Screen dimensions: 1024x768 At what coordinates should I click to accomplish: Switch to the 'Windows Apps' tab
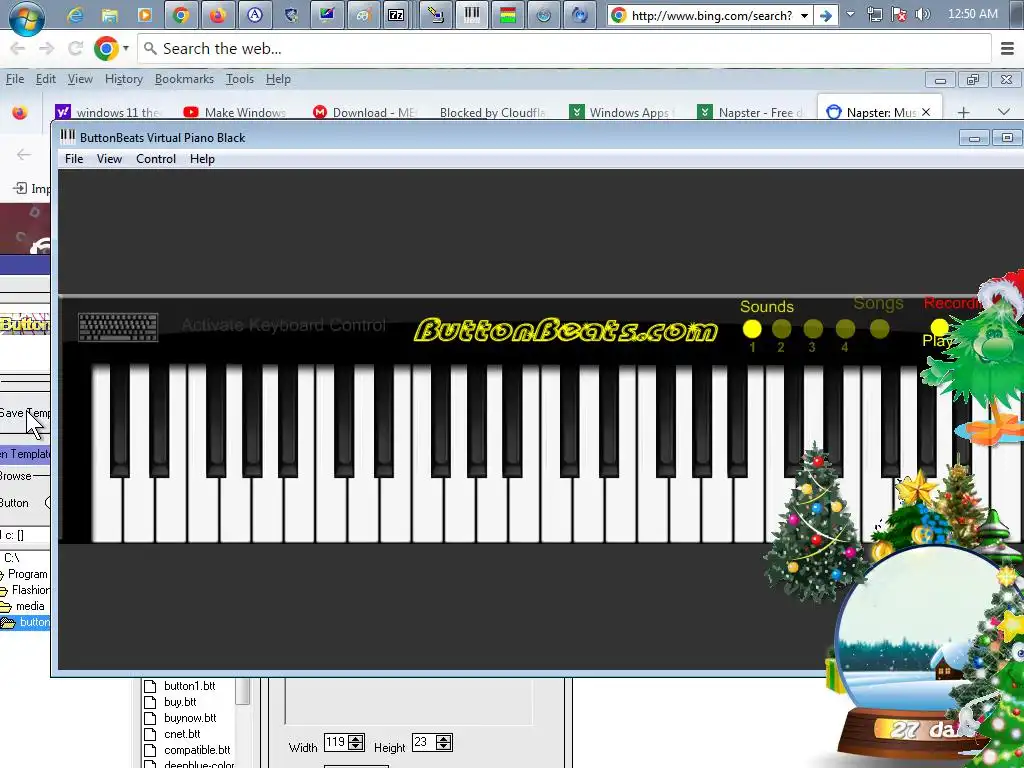[622, 112]
